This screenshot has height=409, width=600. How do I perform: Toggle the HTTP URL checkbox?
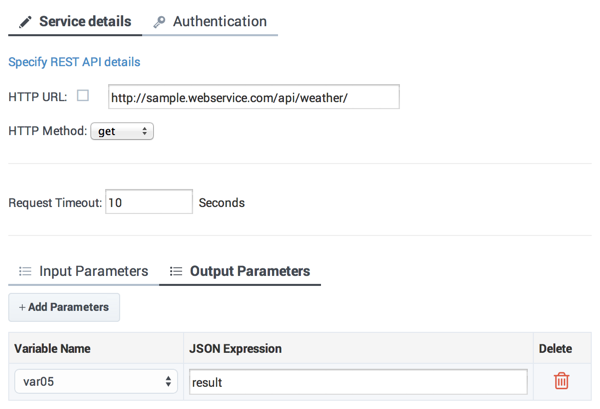click(x=83, y=96)
